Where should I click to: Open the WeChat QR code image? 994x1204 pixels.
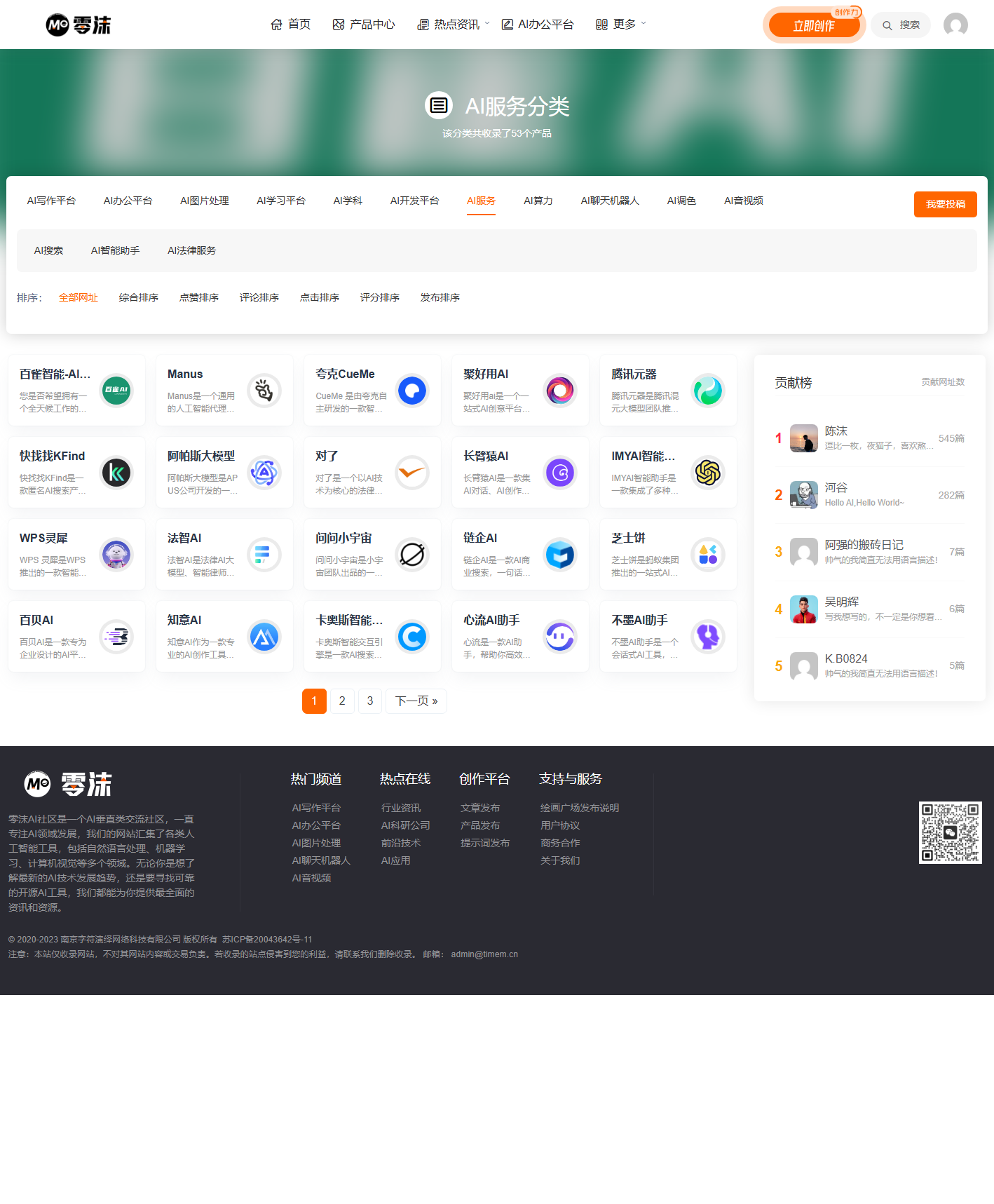tap(950, 832)
